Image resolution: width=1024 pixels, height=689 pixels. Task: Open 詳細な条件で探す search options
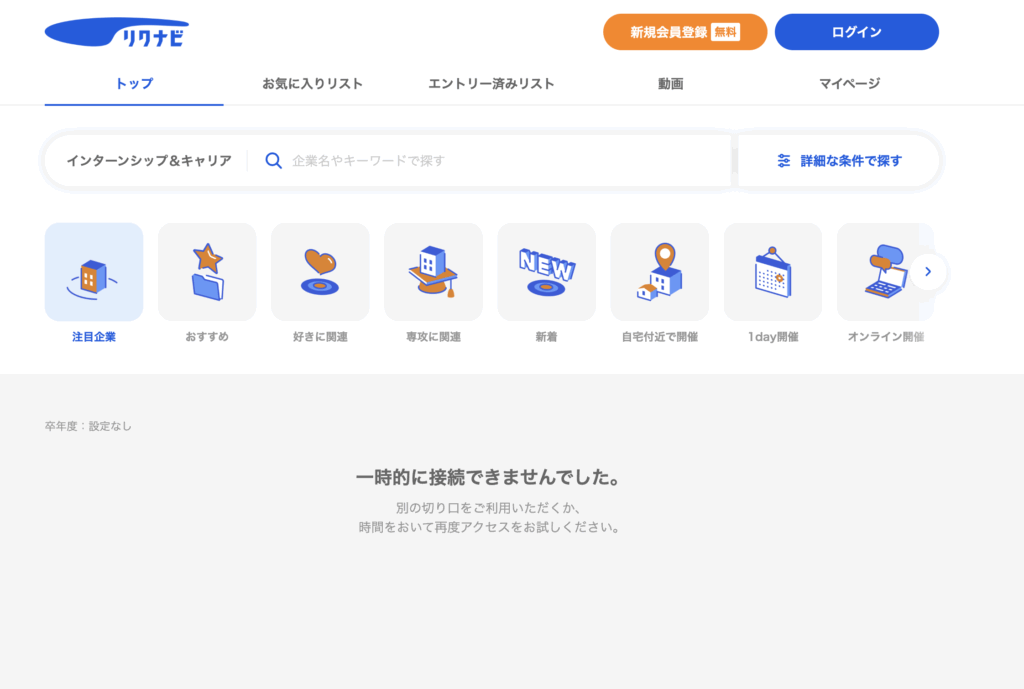click(x=839, y=161)
